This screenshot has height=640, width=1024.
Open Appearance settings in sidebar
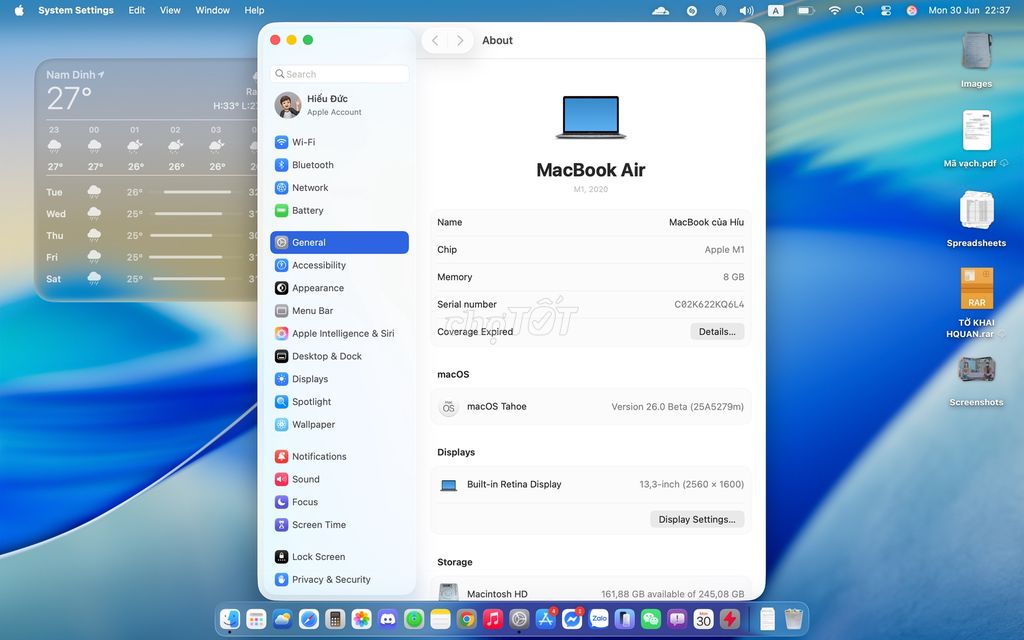tap(339, 288)
